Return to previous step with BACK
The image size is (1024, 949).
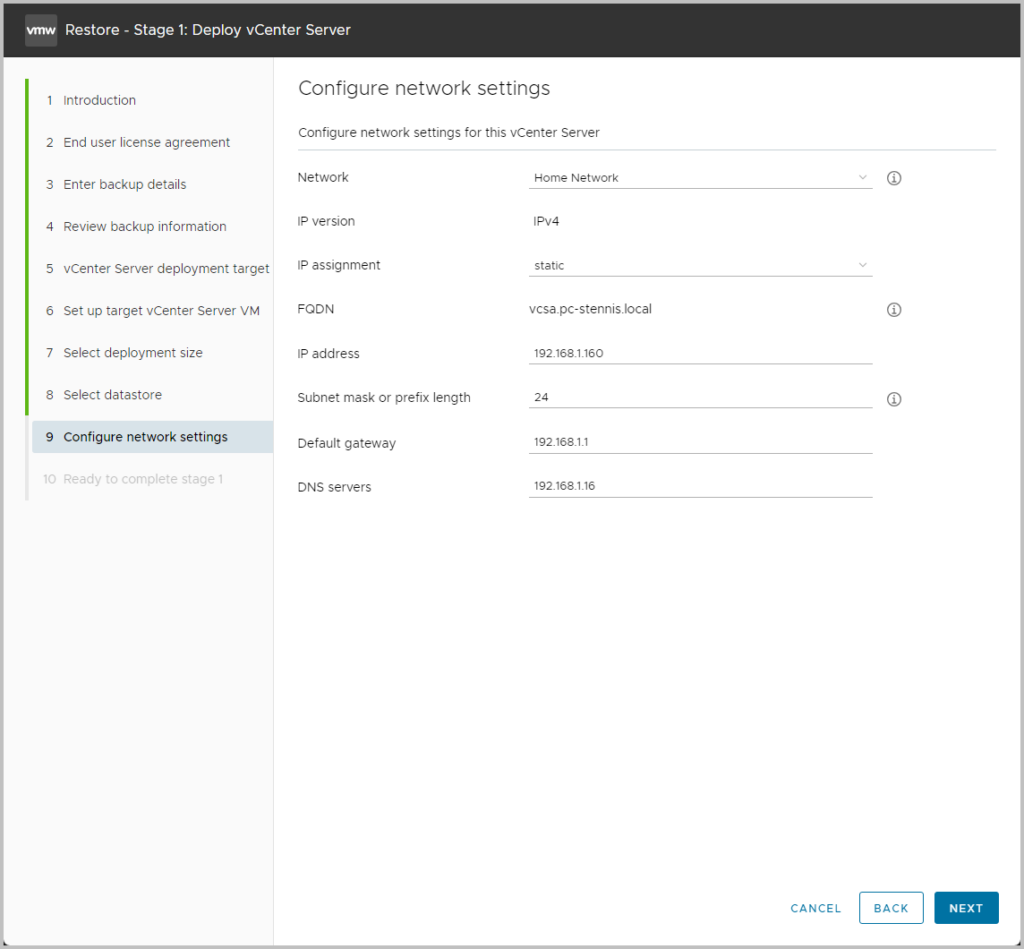click(891, 907)
